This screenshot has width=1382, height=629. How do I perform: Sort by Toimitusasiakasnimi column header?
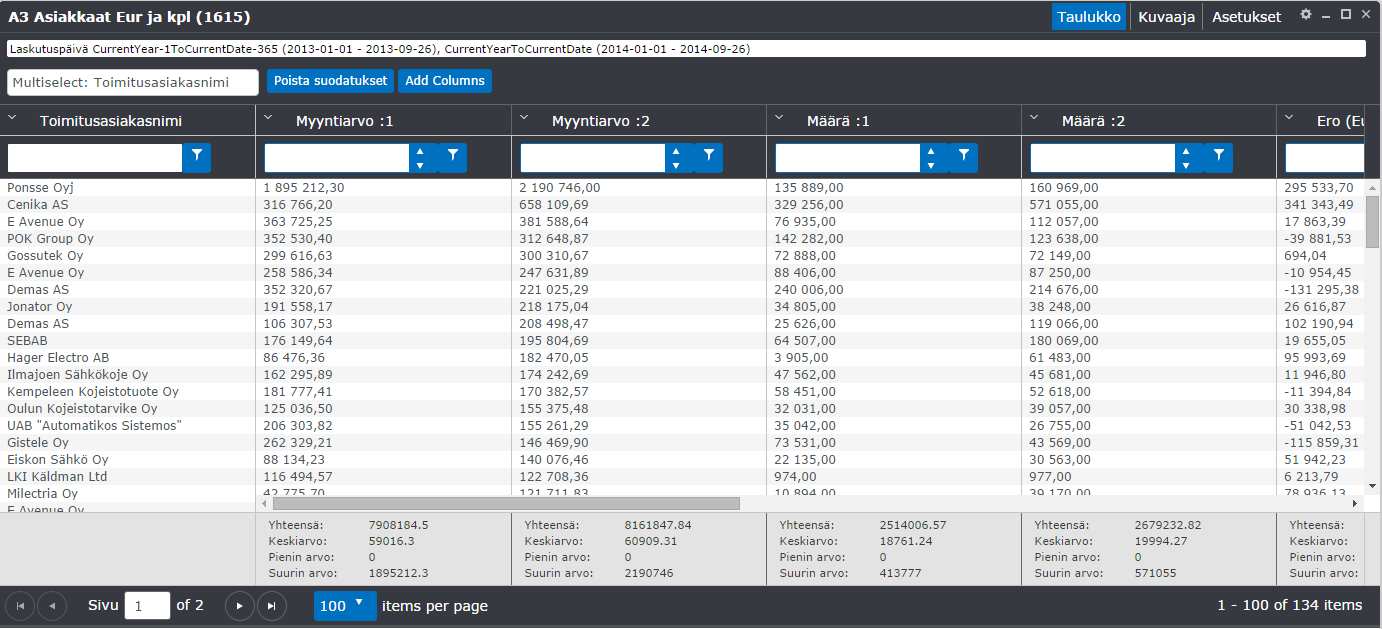pos(111,121)
